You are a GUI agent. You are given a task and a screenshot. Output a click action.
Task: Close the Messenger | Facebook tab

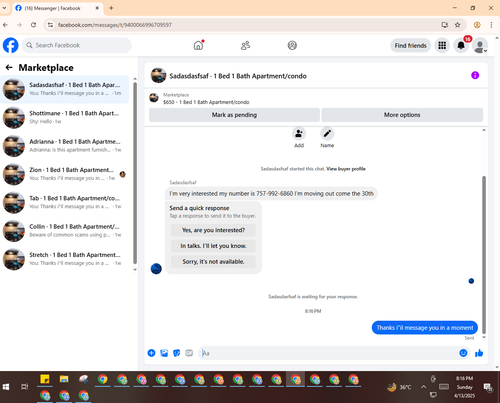[x=97, y=8]
